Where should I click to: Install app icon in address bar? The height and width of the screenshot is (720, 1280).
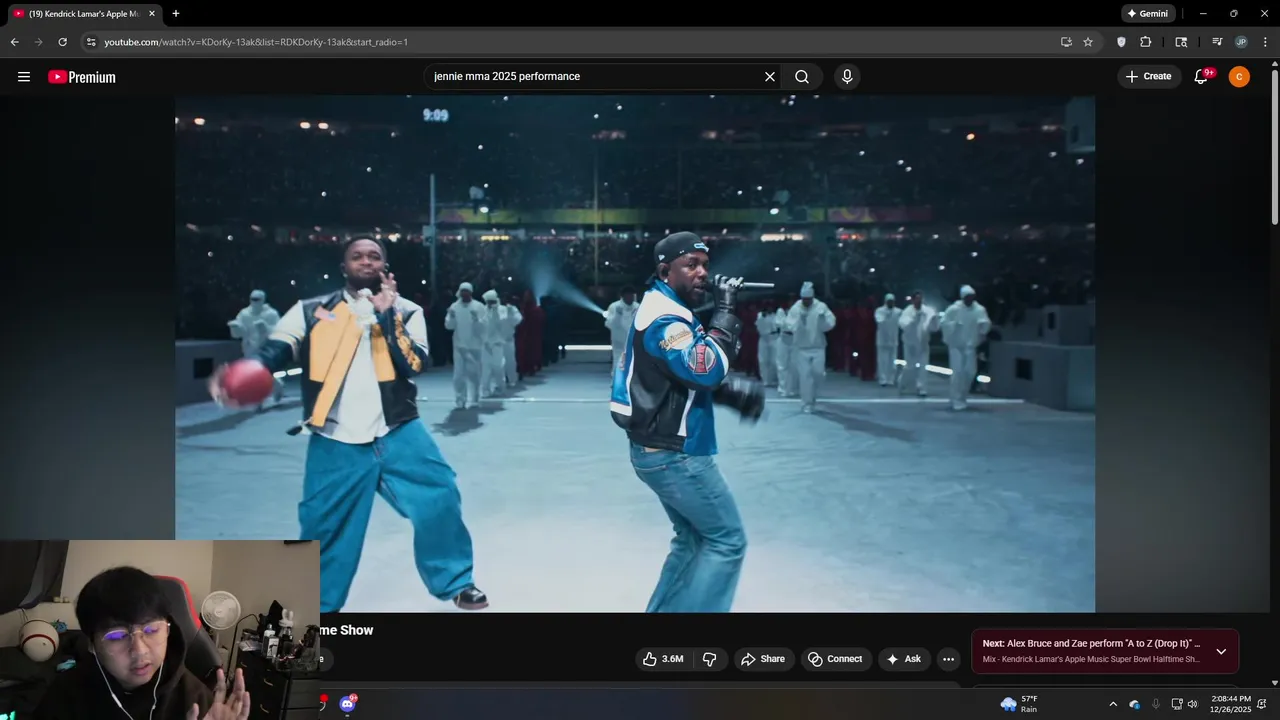coord(1066,42)
